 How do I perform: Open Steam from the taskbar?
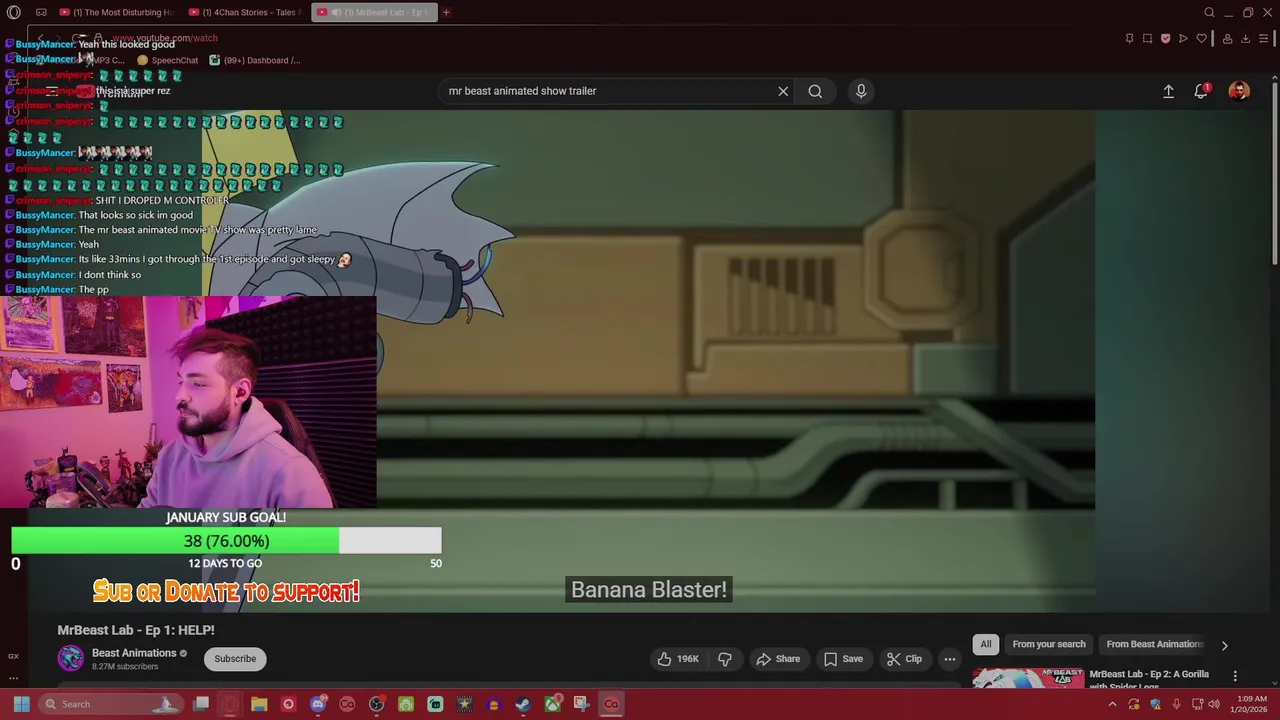[522, 704]
